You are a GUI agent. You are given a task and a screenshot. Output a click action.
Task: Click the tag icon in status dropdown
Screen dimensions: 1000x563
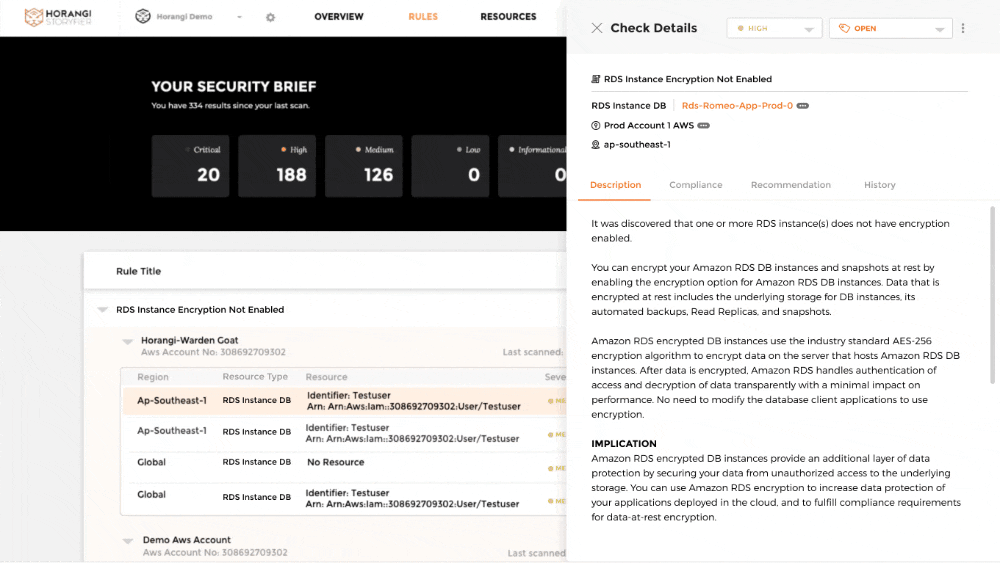pyautogui.click(x=844, y=28)
